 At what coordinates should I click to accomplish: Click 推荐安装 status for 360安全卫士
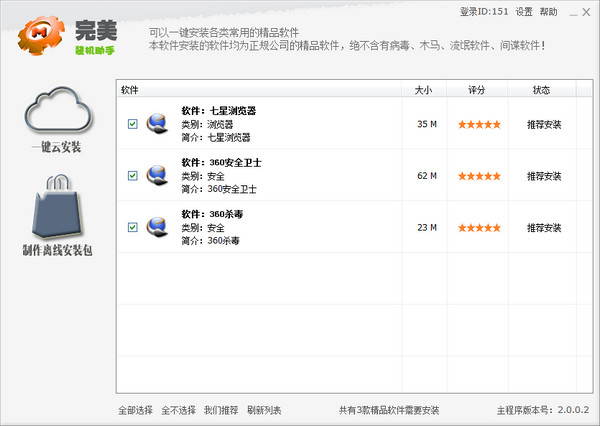544,176
